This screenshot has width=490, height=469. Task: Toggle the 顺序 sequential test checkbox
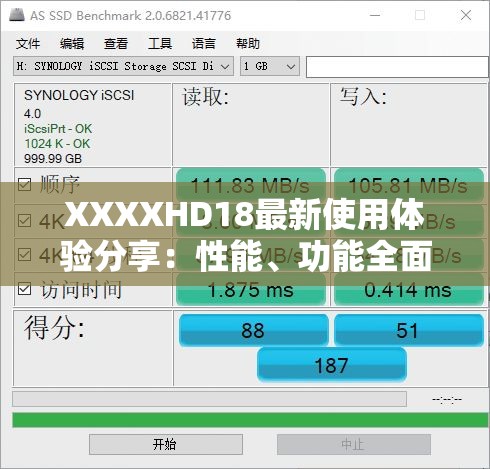click(24, 184)
